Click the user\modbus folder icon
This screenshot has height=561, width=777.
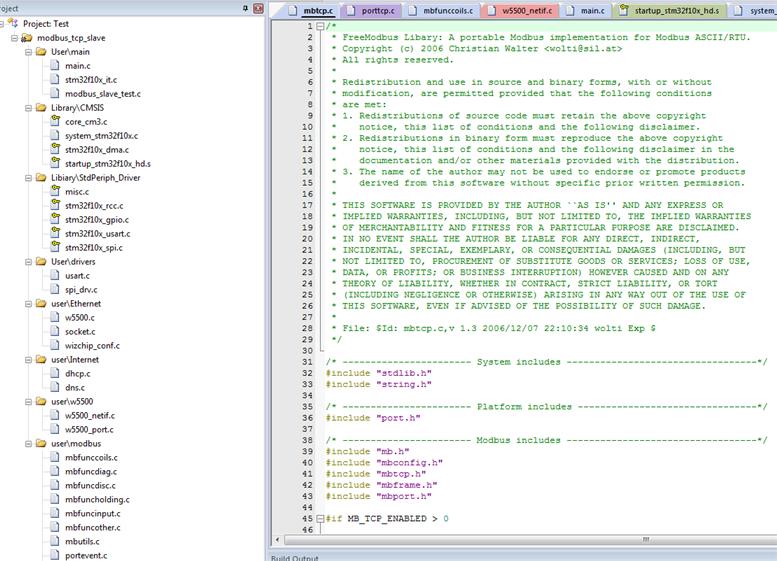pyautogui.click(x=40, y=443)
